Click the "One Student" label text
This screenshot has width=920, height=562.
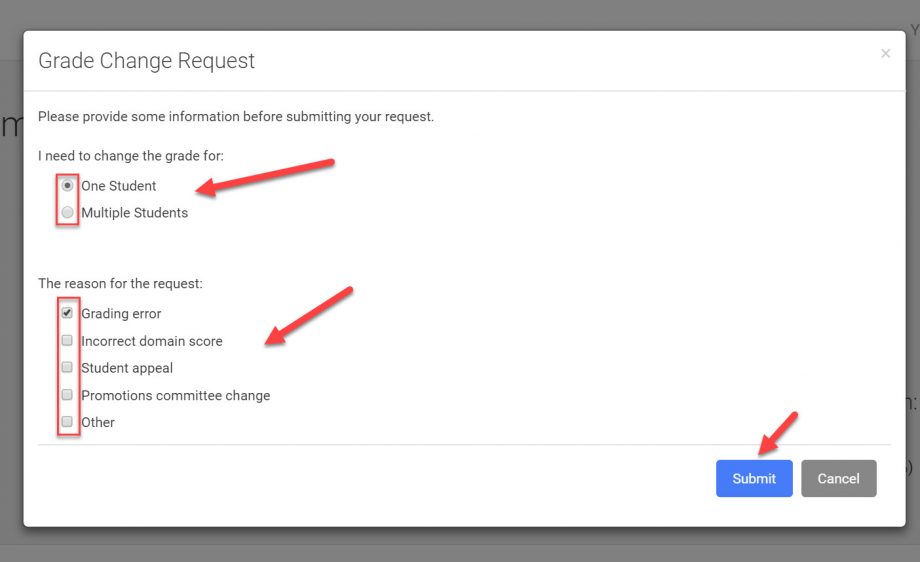pos(119,186)
